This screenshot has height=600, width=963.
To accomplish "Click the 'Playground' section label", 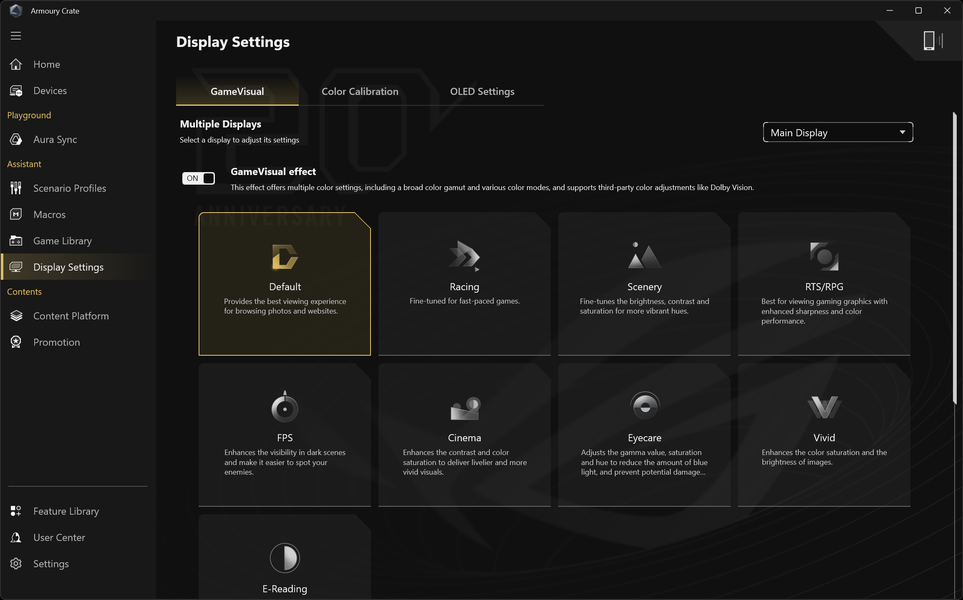I will click(x=29, y=115).
